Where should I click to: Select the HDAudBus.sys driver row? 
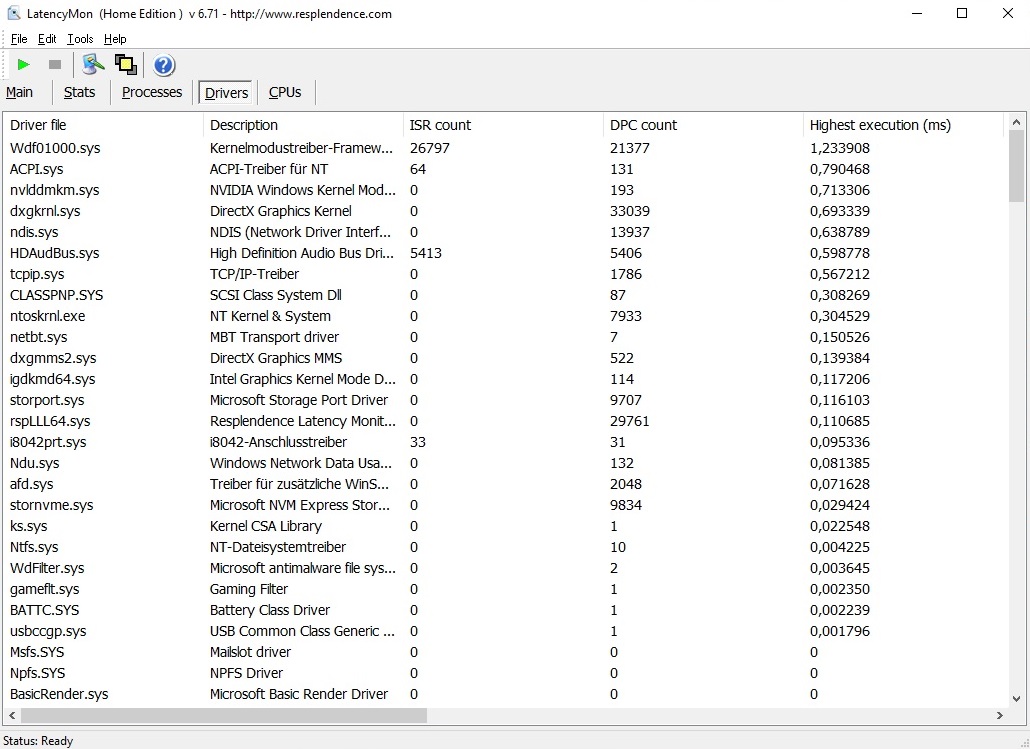pos(55,253)
